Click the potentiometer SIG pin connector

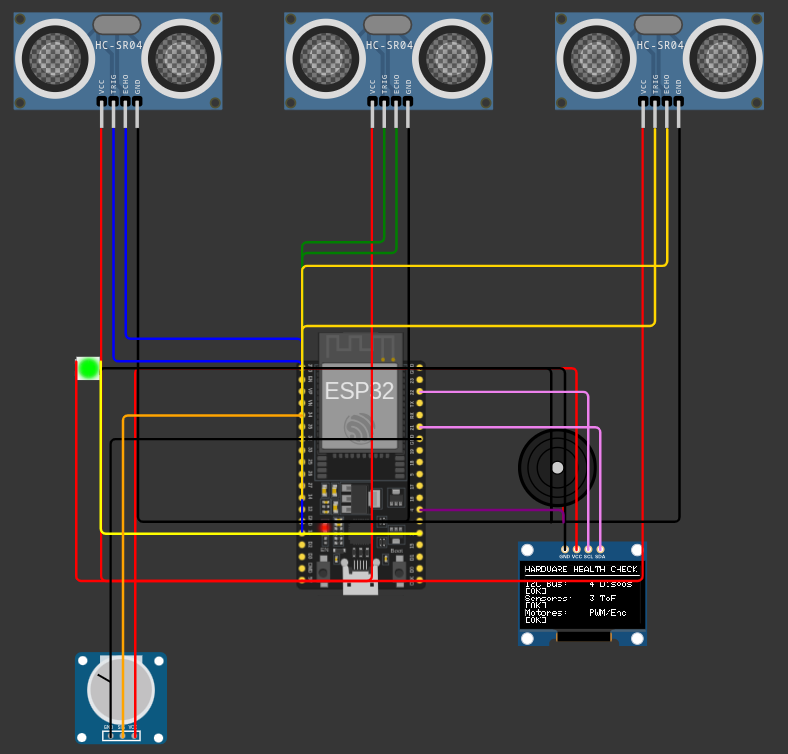click(x=123, y=736)
